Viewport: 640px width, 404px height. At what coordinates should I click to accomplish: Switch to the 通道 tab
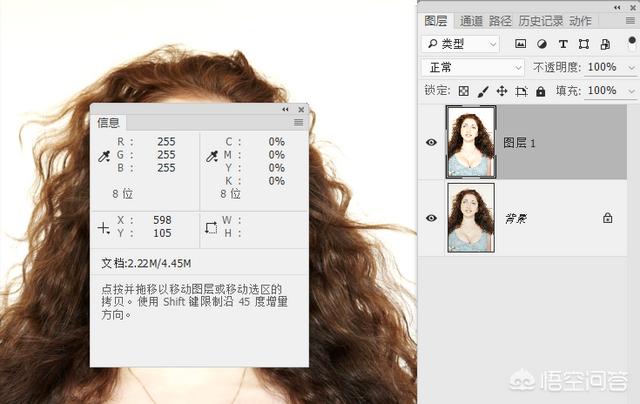471,20
